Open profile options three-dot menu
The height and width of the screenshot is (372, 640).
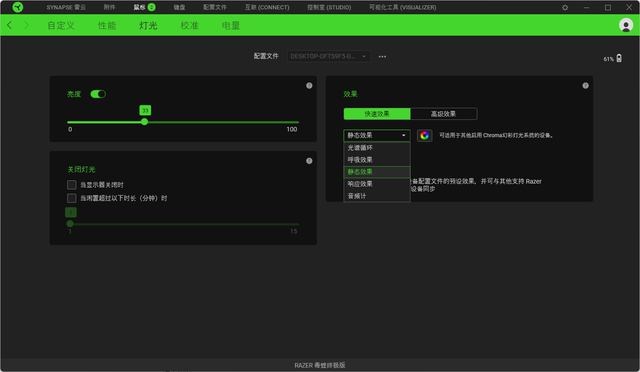(382, 56)
